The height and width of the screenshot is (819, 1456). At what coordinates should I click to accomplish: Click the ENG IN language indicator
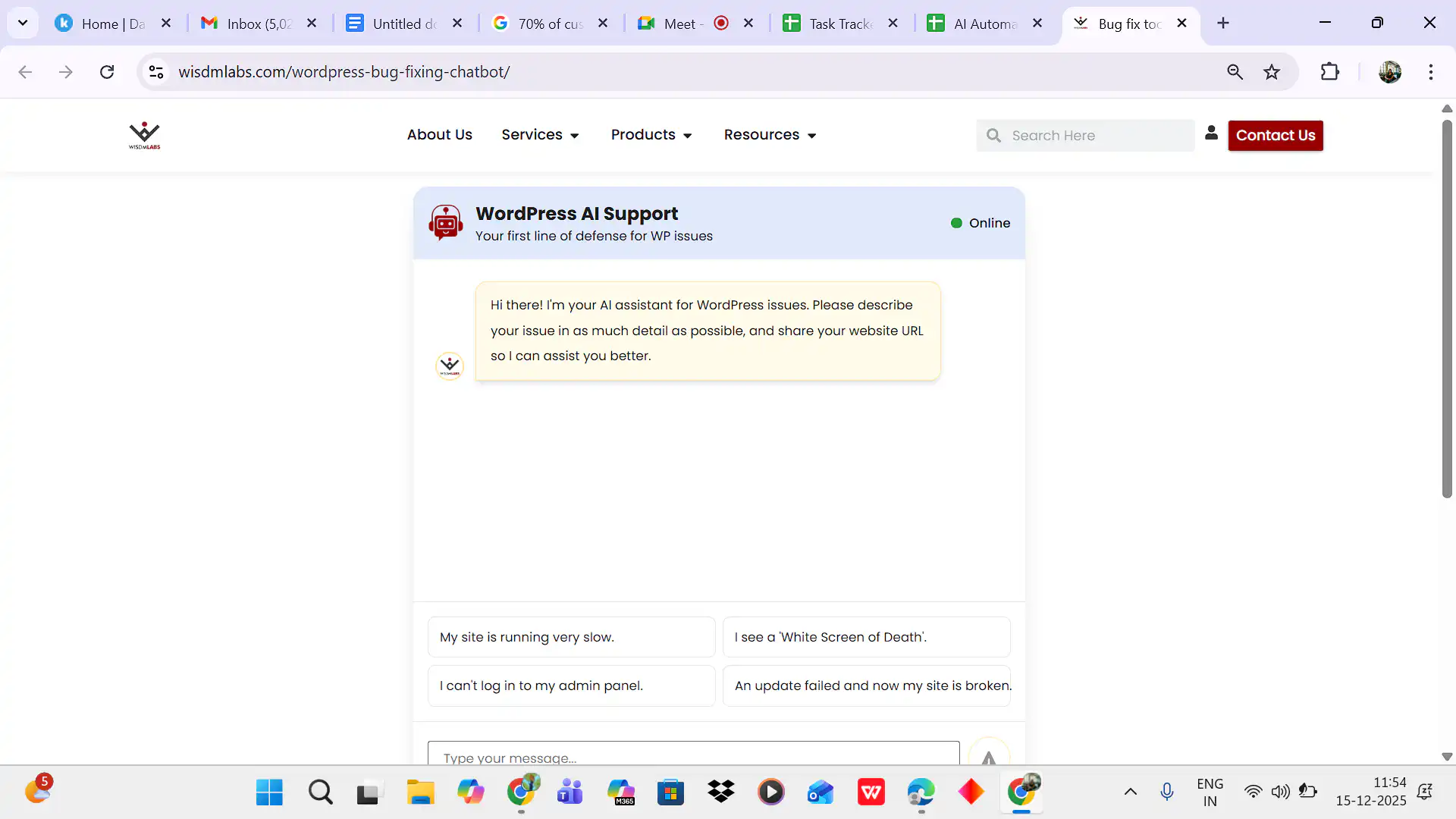coord(1210,792)
